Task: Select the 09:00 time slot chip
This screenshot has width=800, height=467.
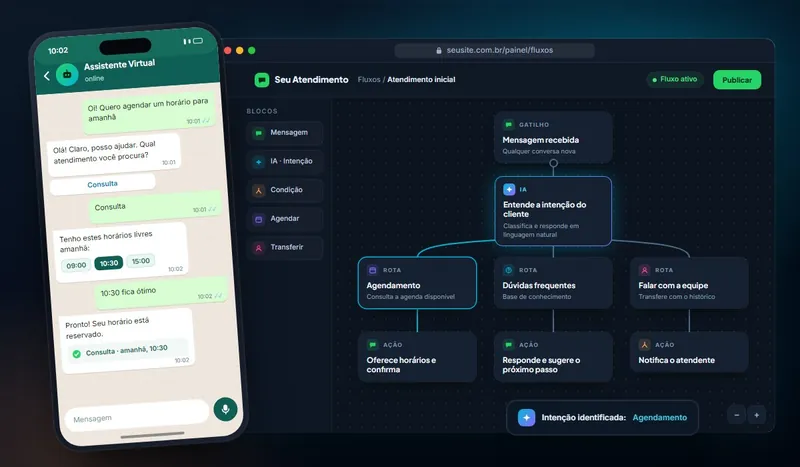Action: [x=76, y=265]
